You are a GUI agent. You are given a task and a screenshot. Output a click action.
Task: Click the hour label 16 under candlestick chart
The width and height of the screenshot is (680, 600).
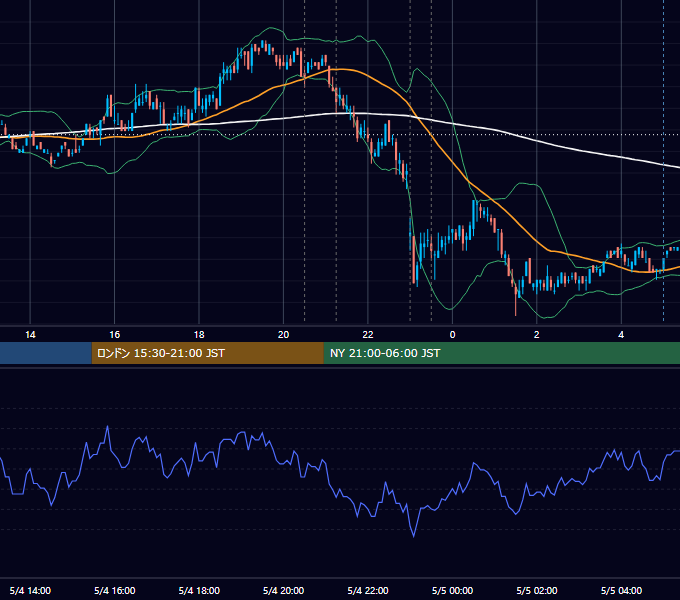point(114,335)
